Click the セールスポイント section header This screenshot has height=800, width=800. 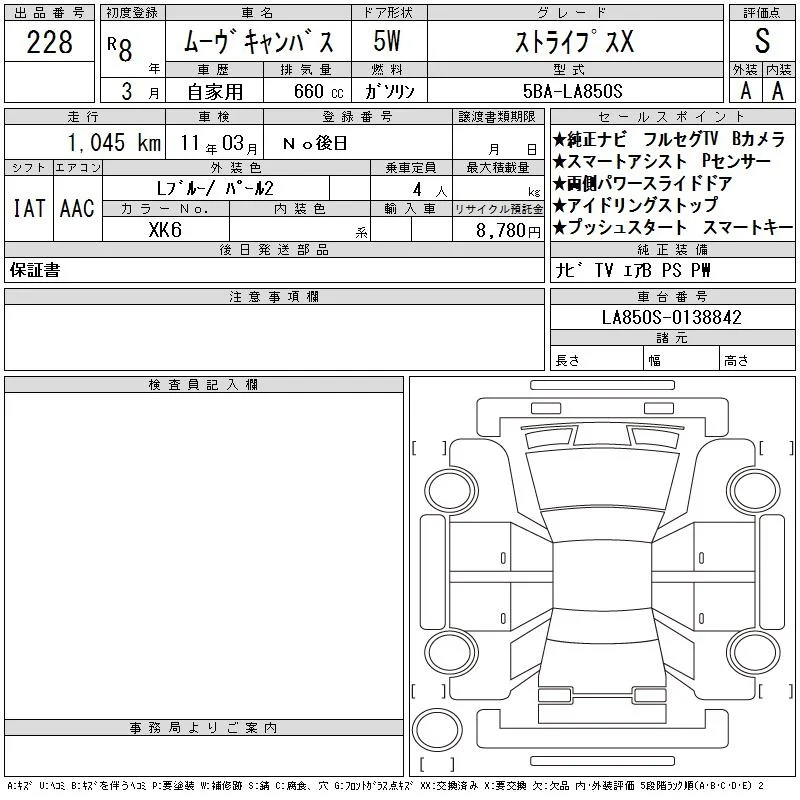[x=672, y=117]
